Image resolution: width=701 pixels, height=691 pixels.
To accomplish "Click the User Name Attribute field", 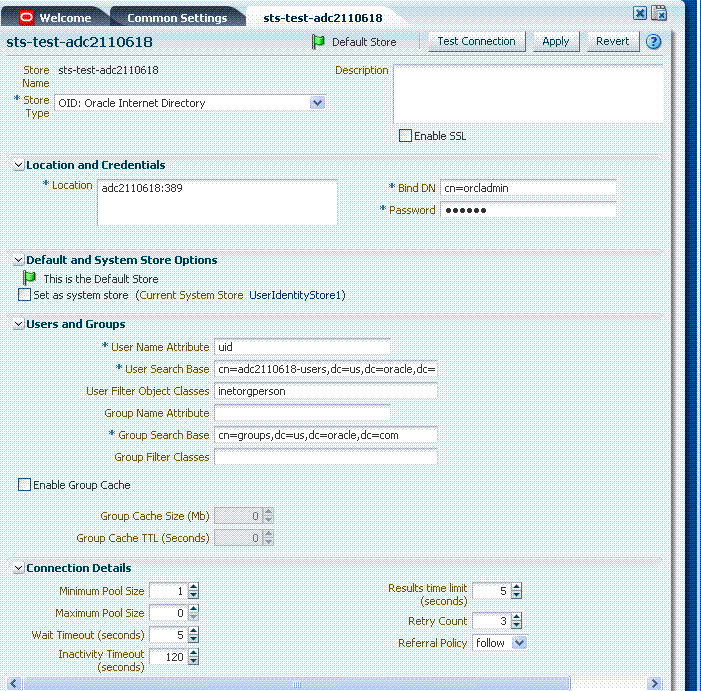I will (x=302, y=347).
